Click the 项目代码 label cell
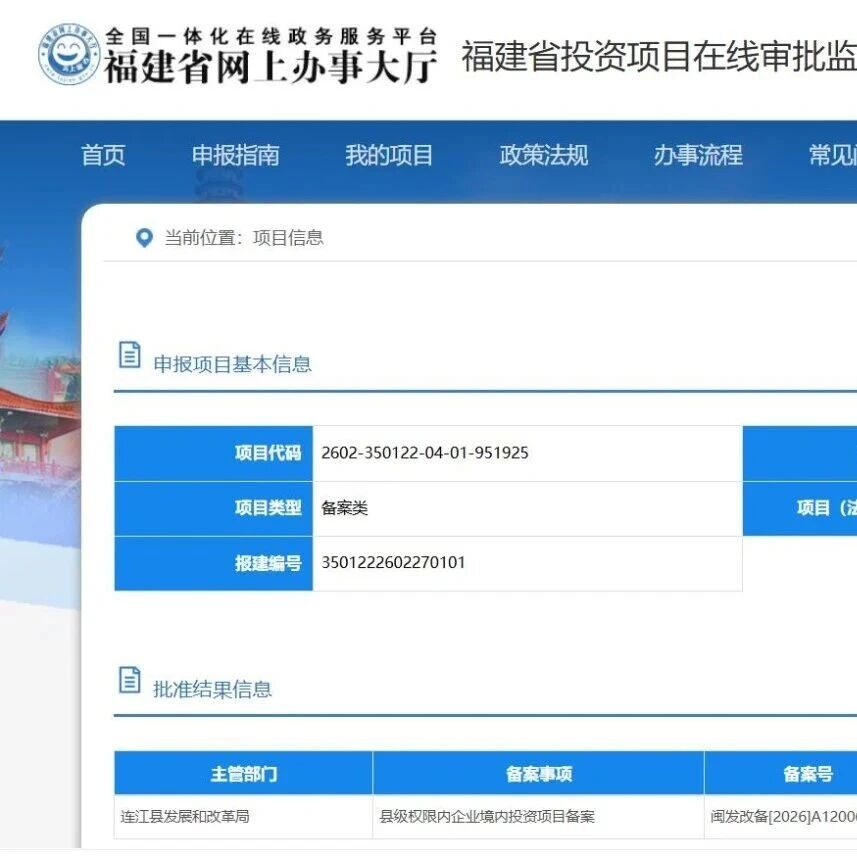 click(213, 453)
